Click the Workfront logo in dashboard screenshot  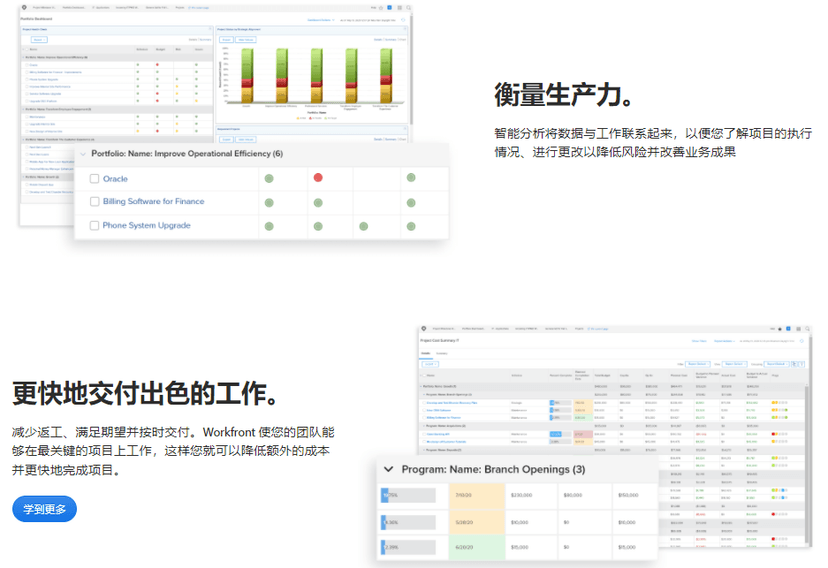coord(23,7)
